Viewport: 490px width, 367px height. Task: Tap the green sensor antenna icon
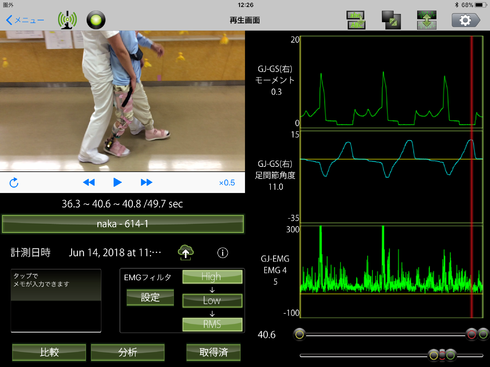(x=67, y=20)
